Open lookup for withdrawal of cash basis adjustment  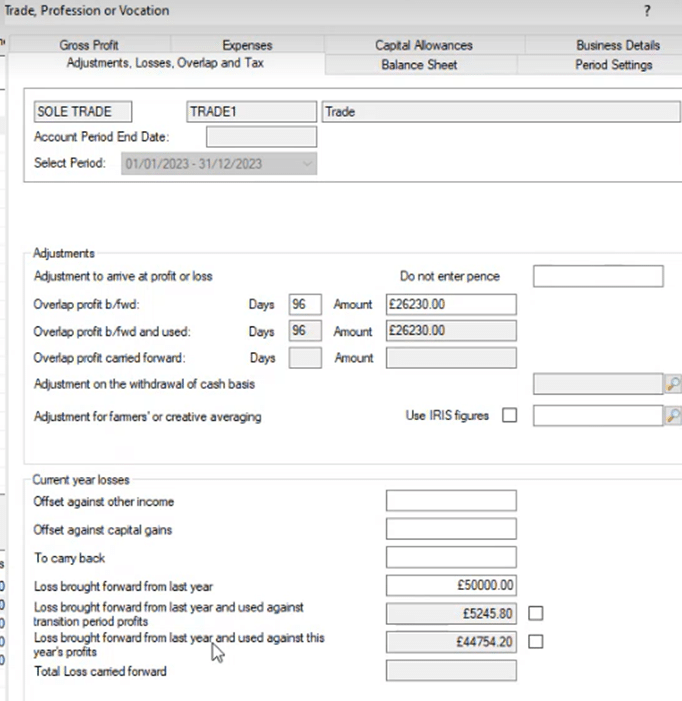click(673, 384)
